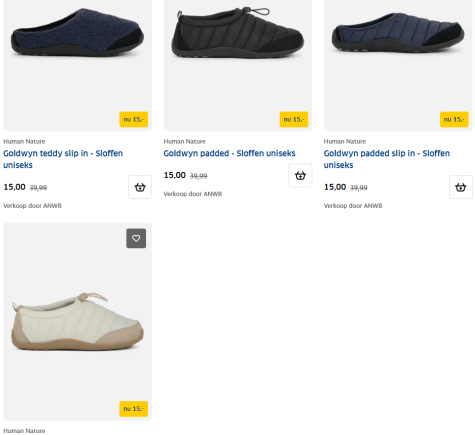This screenshot has height=435, width=475.
Task: View the black padded slipper image
Action: pyautogui.click(x=238, y=32)
